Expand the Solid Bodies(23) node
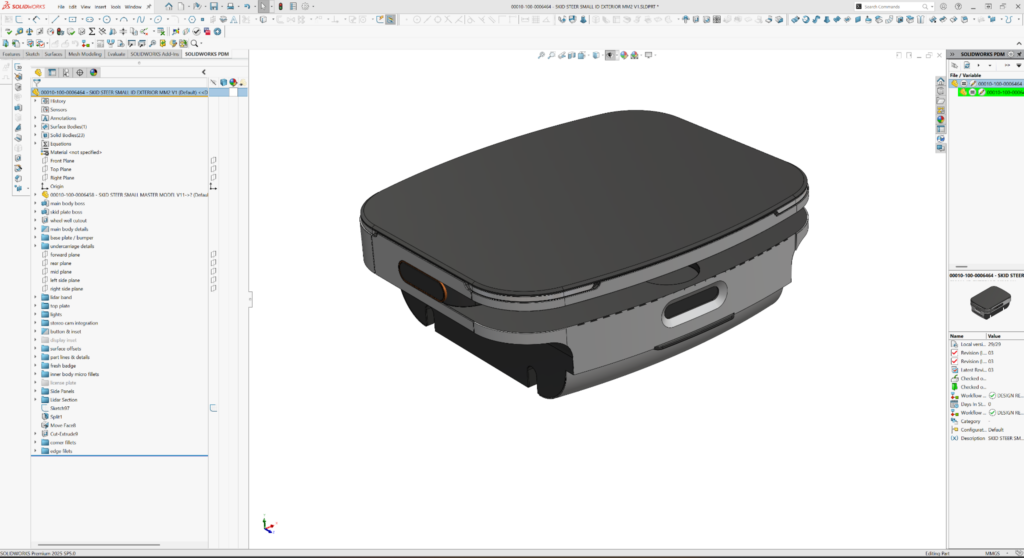1024x558 pixels. click(x=35, y=135)
